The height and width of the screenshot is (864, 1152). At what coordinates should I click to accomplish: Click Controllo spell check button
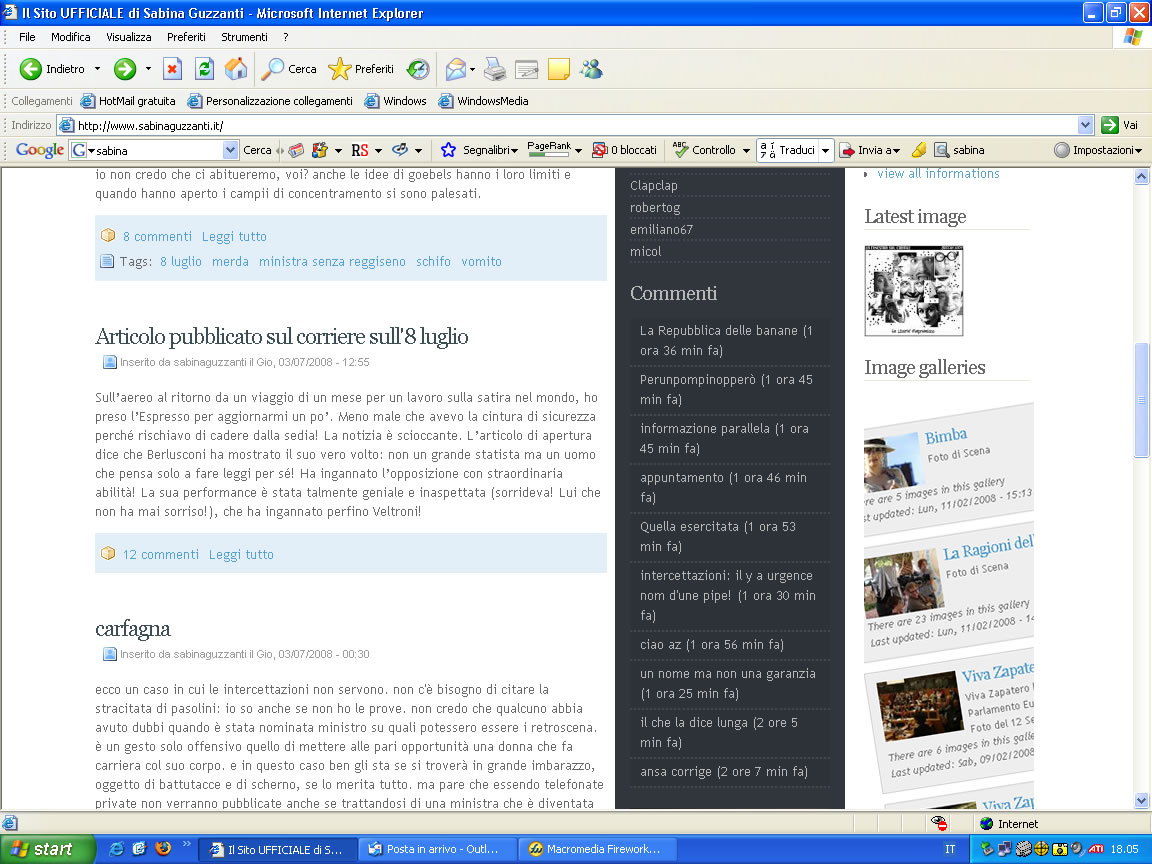click(705, 150)
